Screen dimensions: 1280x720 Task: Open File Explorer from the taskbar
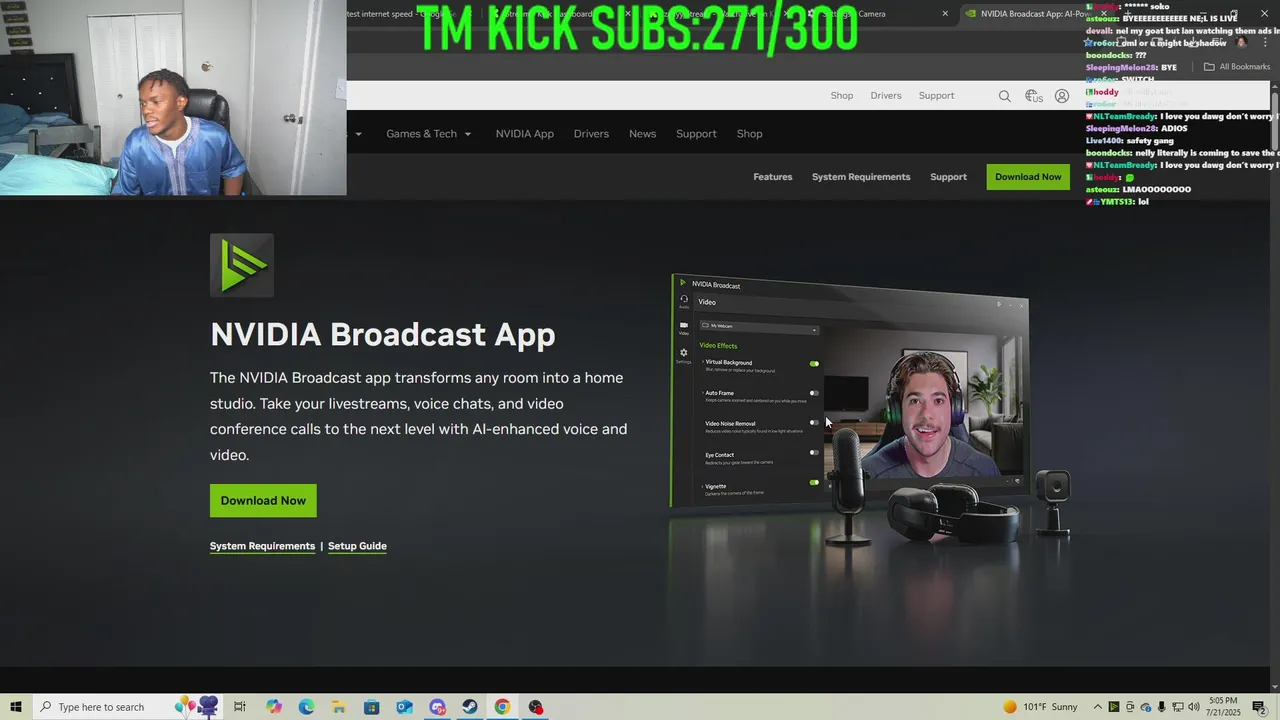coord(339,707)
